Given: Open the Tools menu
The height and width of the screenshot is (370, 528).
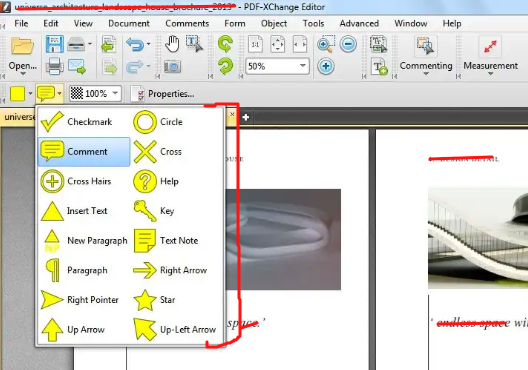Looking at the screenshot, I should tap(313, 24).
